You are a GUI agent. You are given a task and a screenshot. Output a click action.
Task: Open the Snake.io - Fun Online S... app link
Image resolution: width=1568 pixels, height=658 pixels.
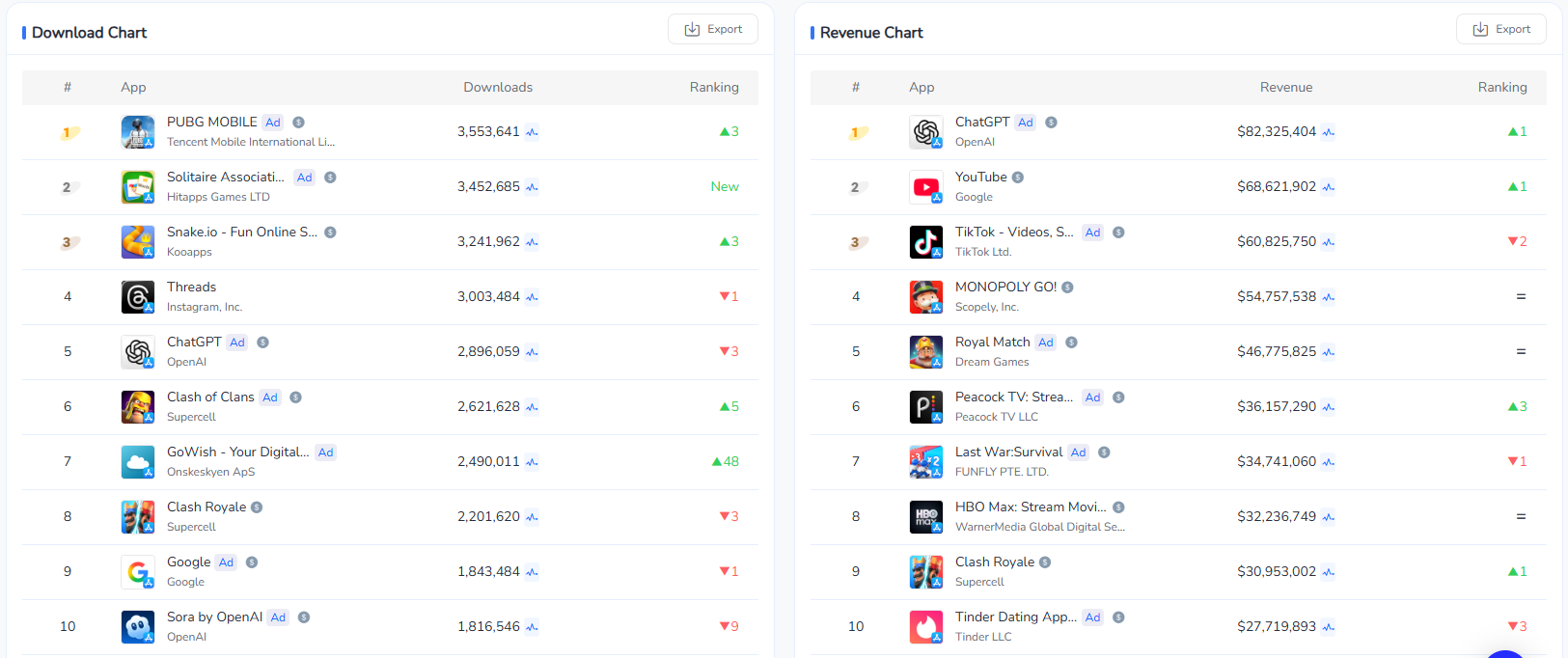241,233
